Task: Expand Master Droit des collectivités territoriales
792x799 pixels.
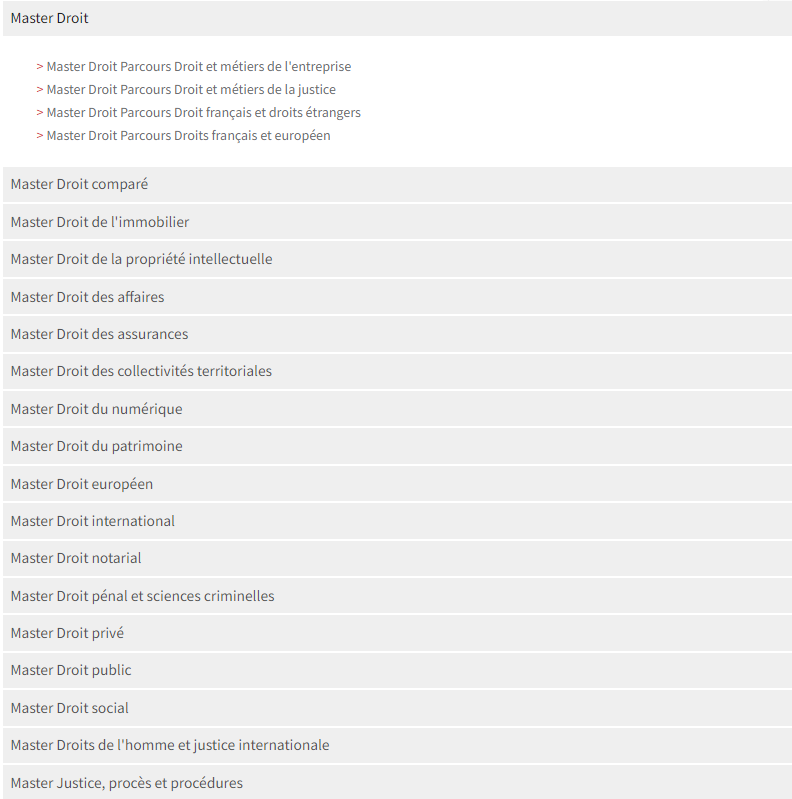Action: point(397,371)
